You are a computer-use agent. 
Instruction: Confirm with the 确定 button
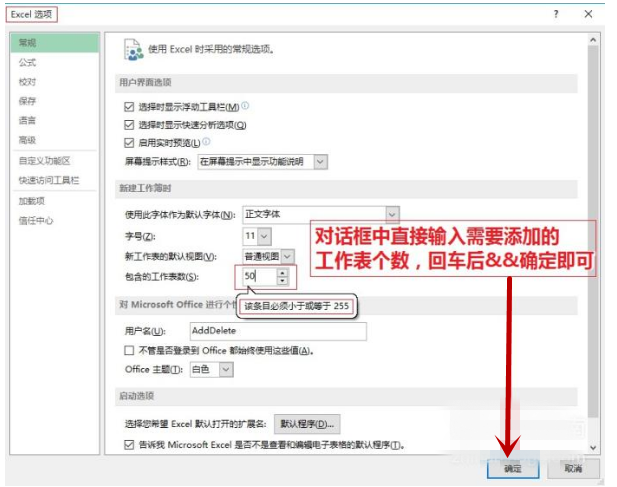coord(513,469)
